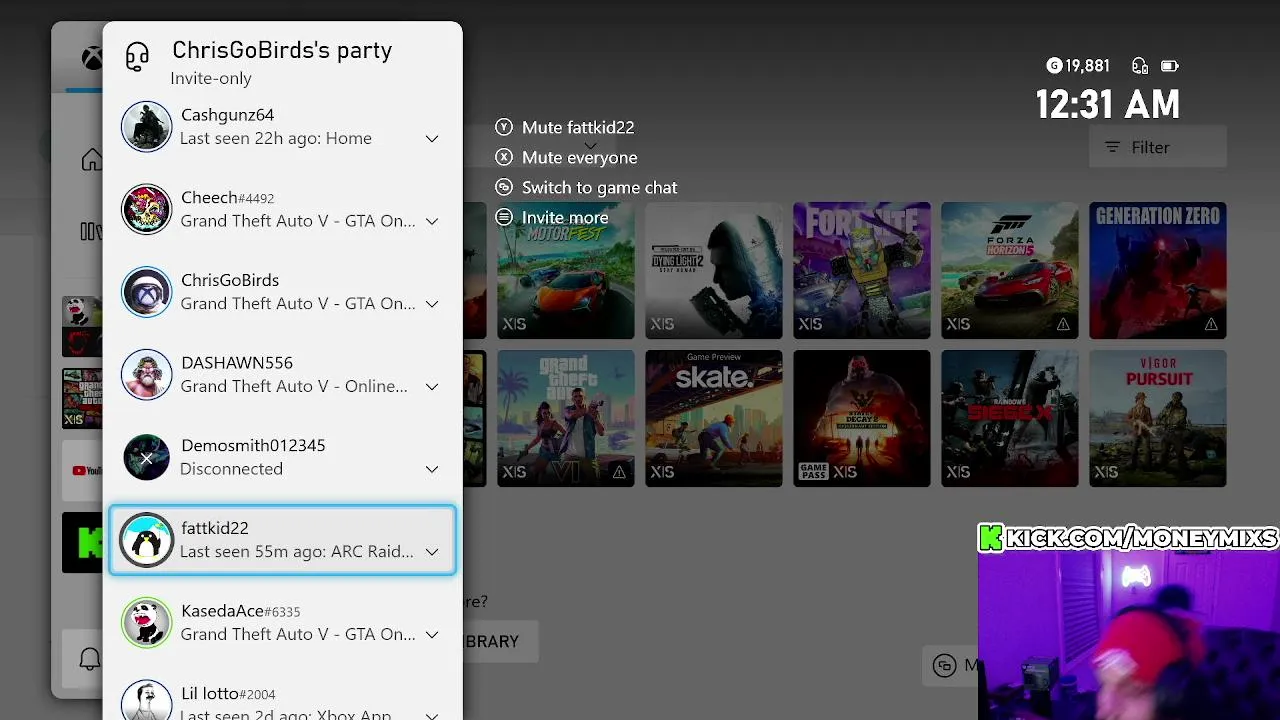The height and width of the screenshot is (720, 1280).
Task: Click the Y button Mute fattkid22 icon
Action: [504, 127]
